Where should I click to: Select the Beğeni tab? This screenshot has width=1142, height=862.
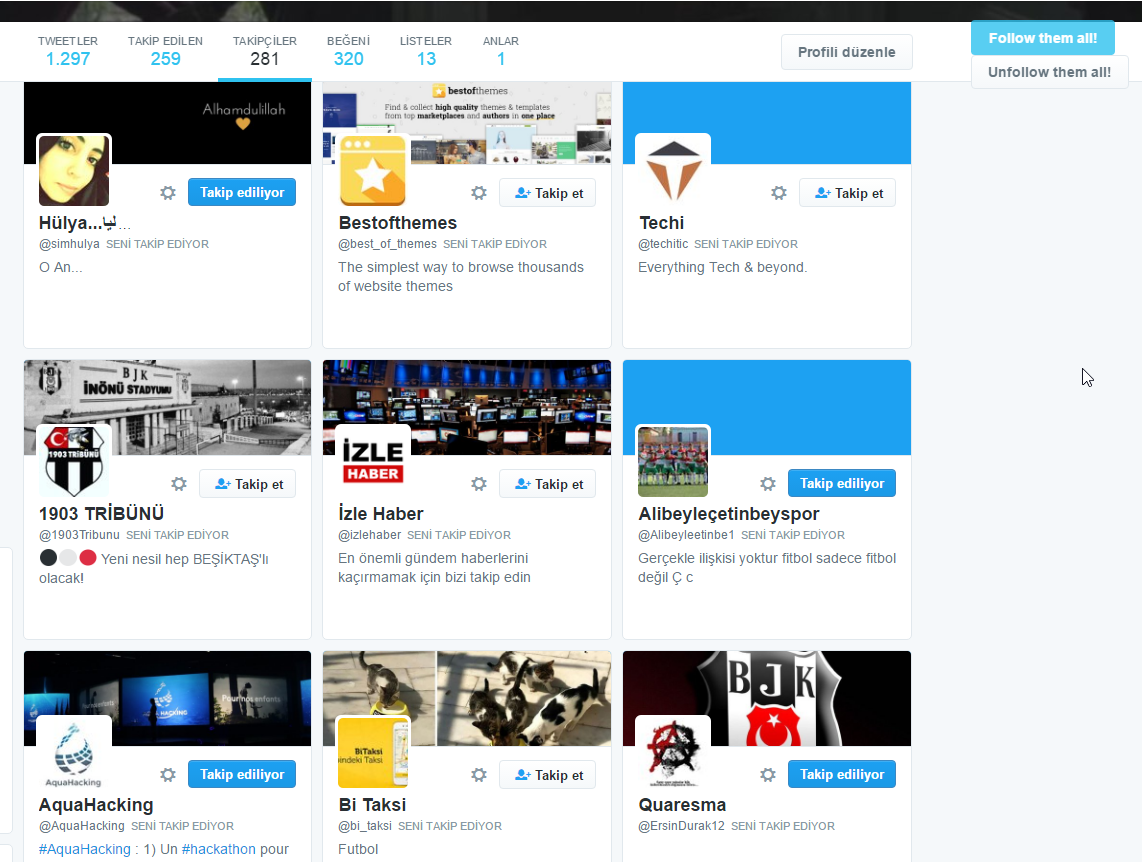[348, 51]
